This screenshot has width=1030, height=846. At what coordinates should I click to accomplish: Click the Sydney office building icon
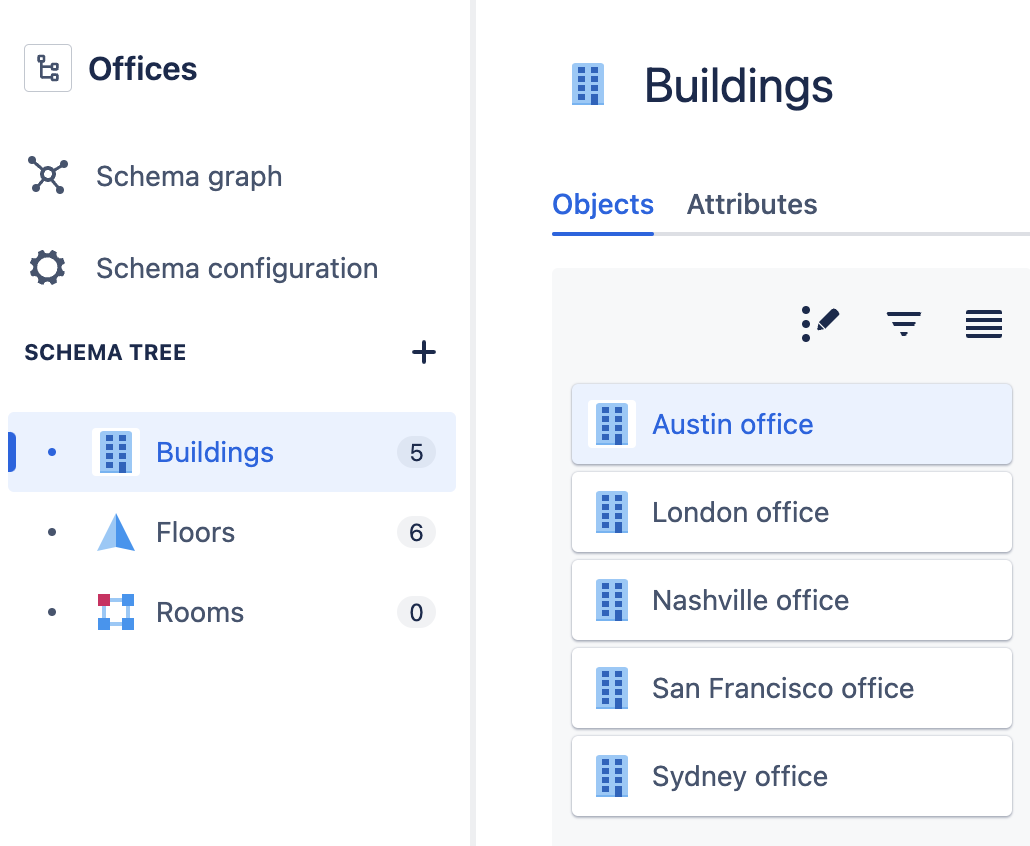612,776
